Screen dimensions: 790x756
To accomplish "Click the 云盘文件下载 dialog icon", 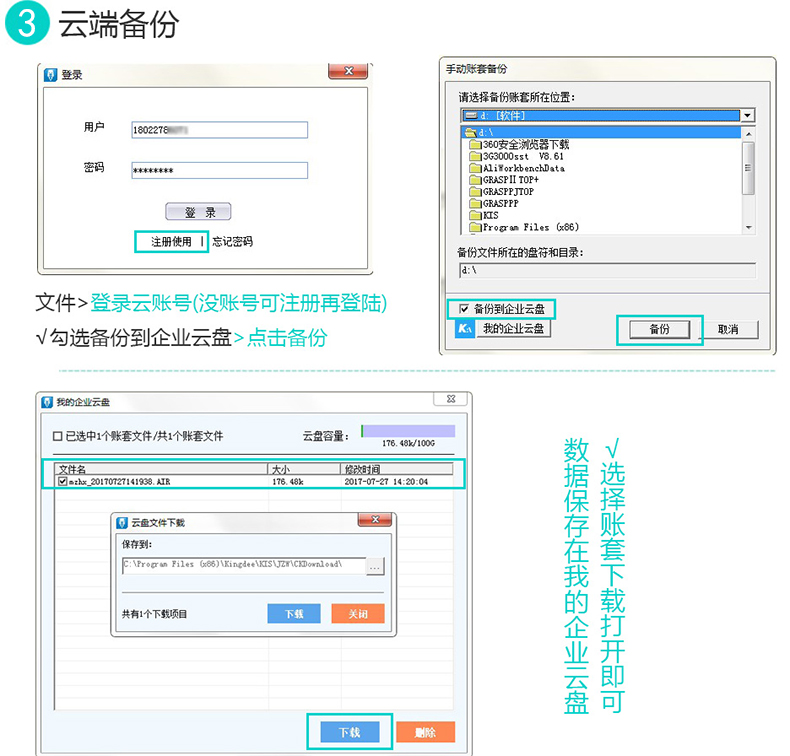I will [x=122, y=523].
